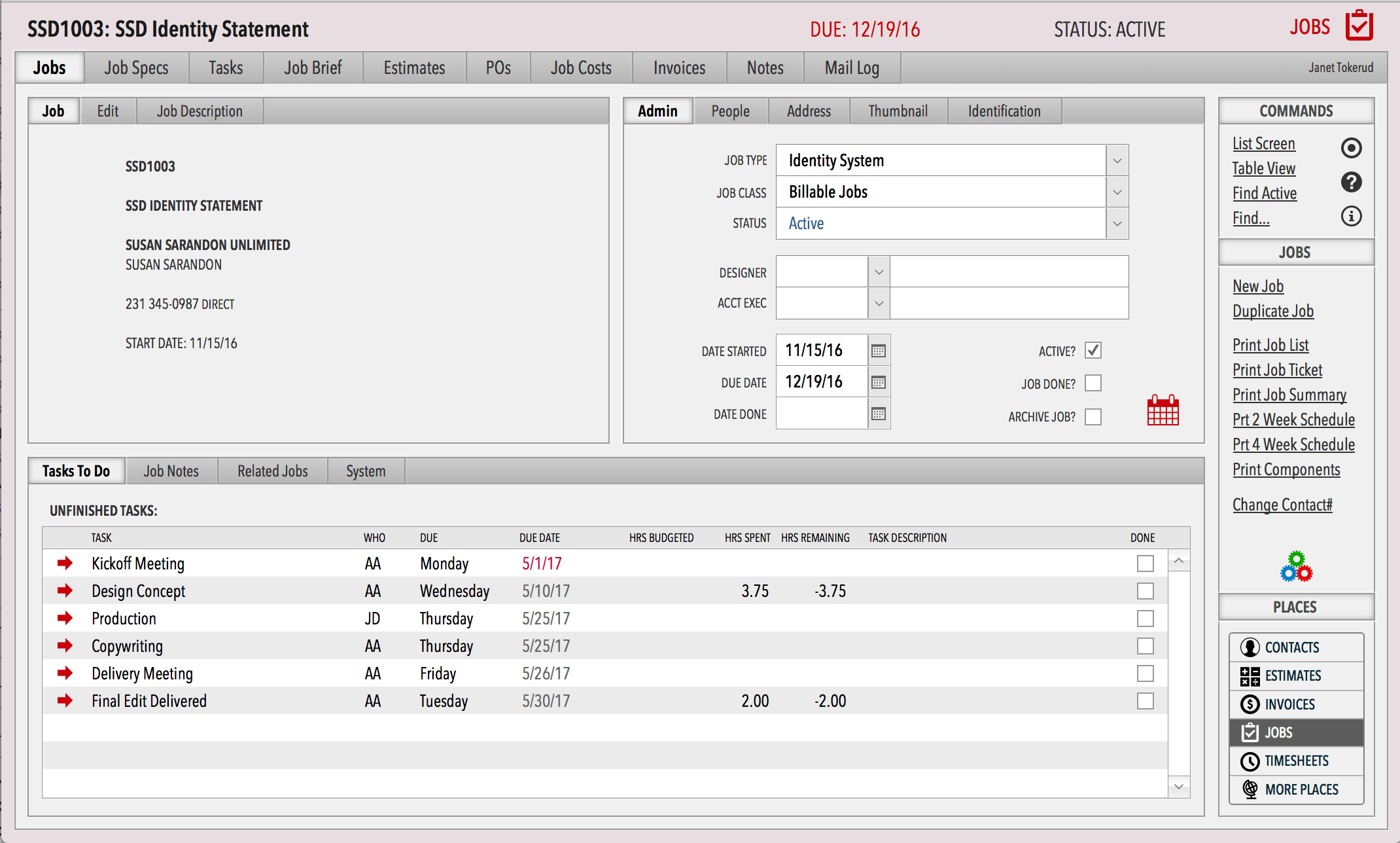
Task: Open the JOB TYPE dropdown
Action: click(1117, 160)
